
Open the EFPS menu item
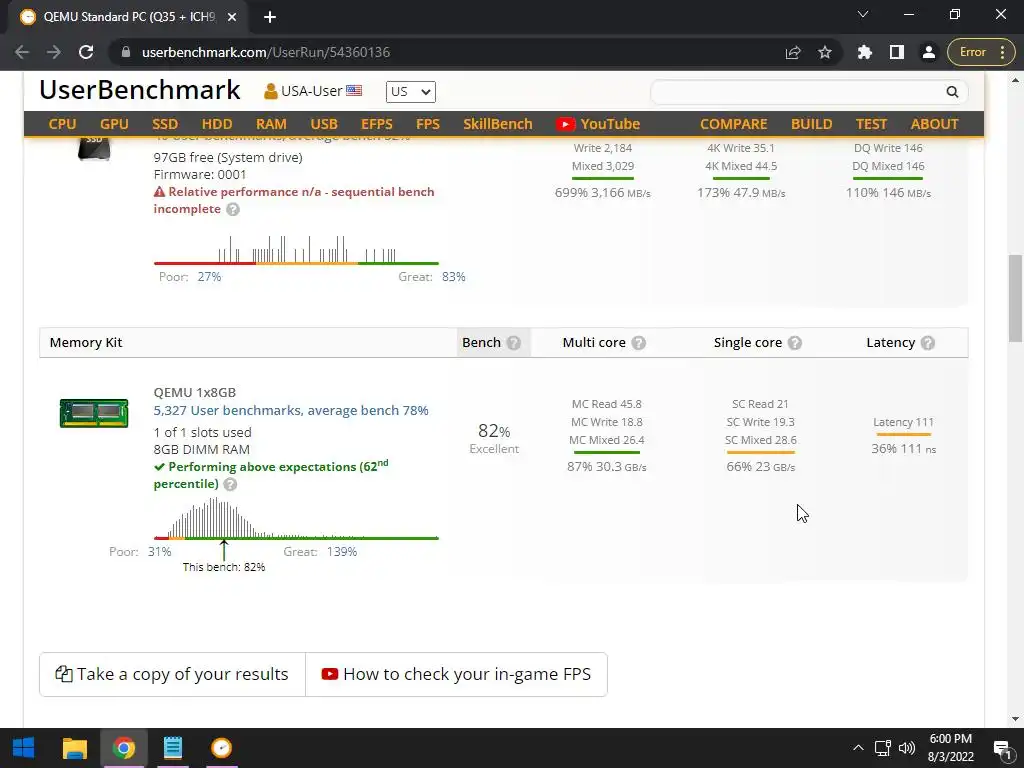coord(377,124)
